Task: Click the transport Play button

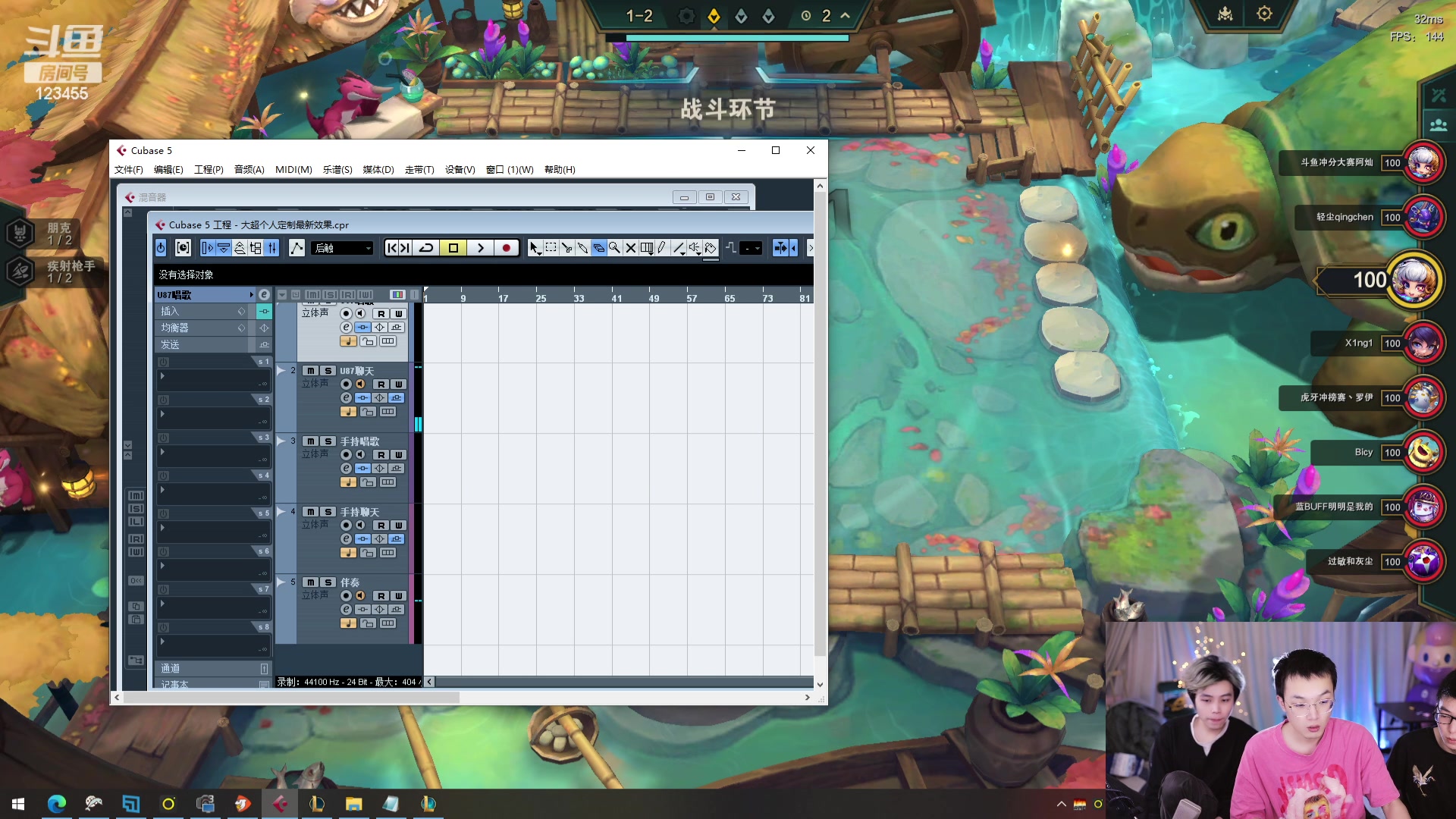Action: (x=480, y=248)
